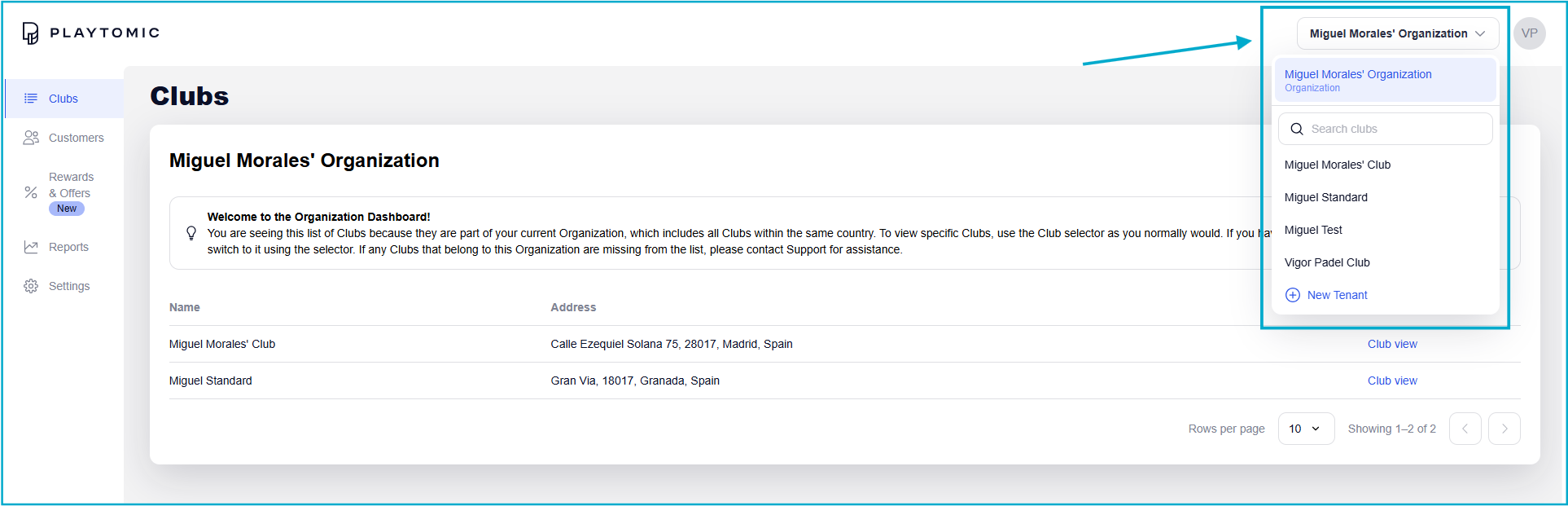Image resolution: width=1568 pixels, height=506 pixels.
Task: Click the Customers people icon
Action: coord(31,138)
